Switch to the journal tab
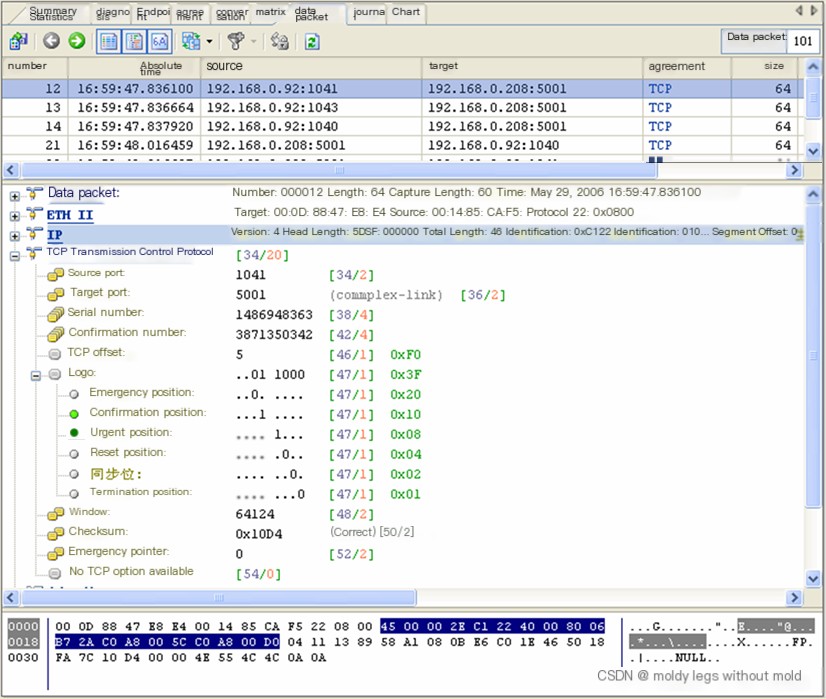 [369, 13]
